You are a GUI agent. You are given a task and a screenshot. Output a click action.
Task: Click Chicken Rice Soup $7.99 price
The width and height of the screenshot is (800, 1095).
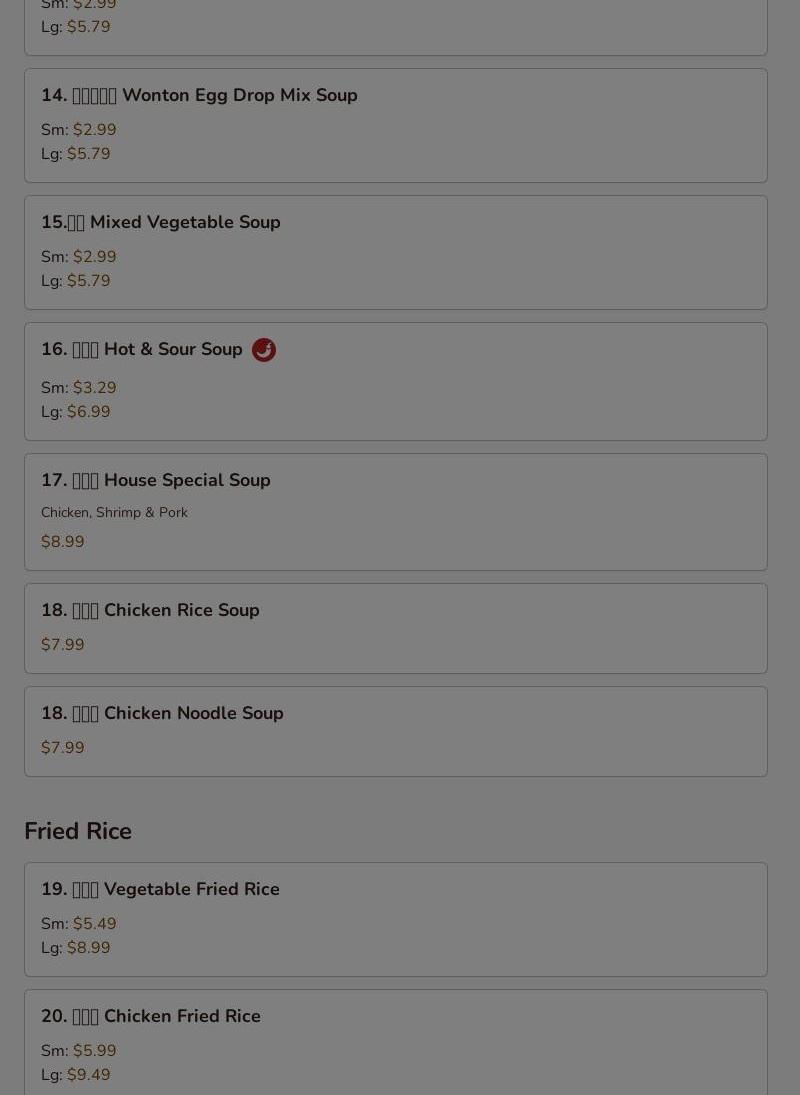63,645
